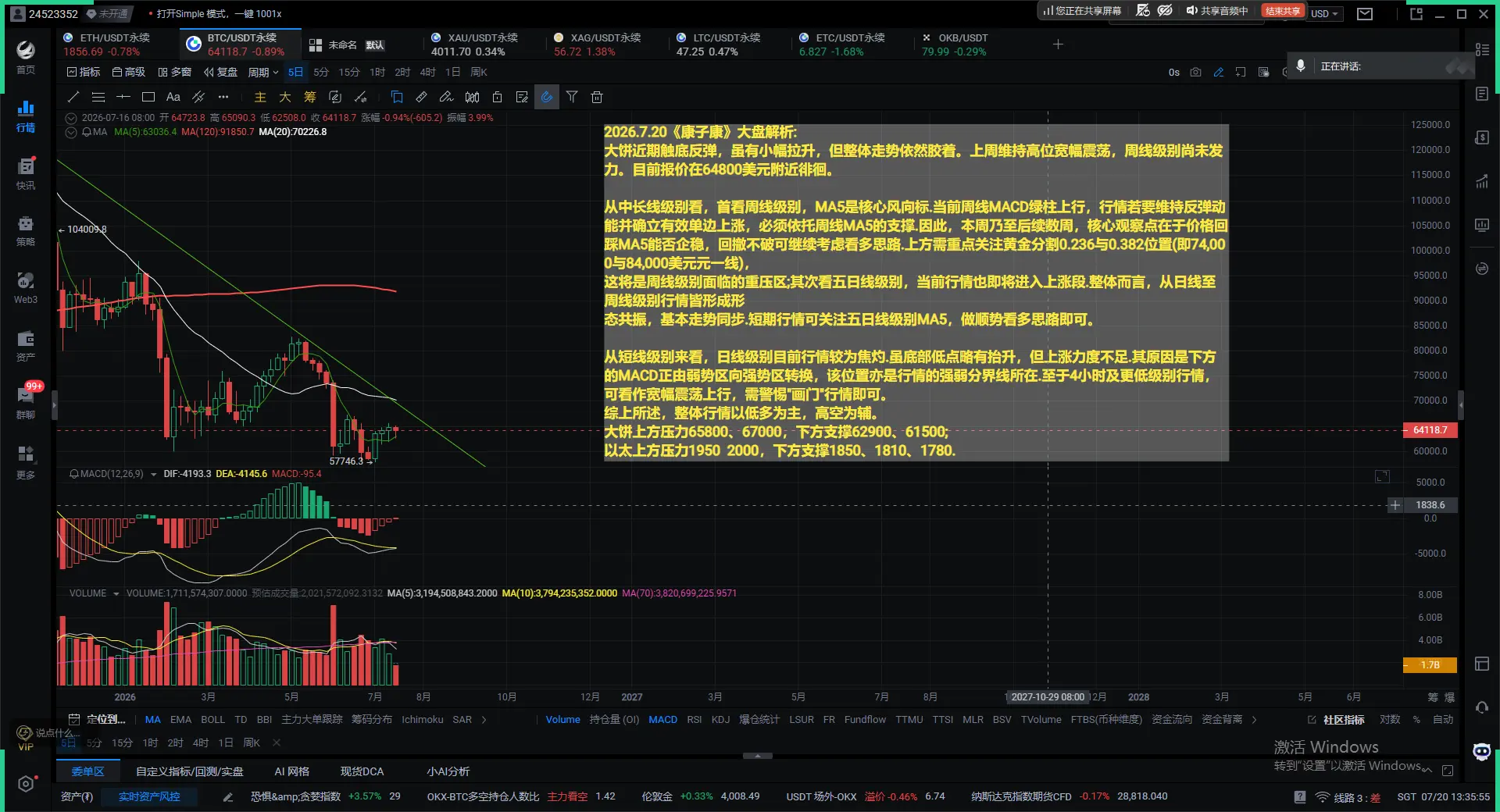The image size is (1500, 812).
Task: Click the 结束共享 stop sharing button
Action: [1282, 11]
